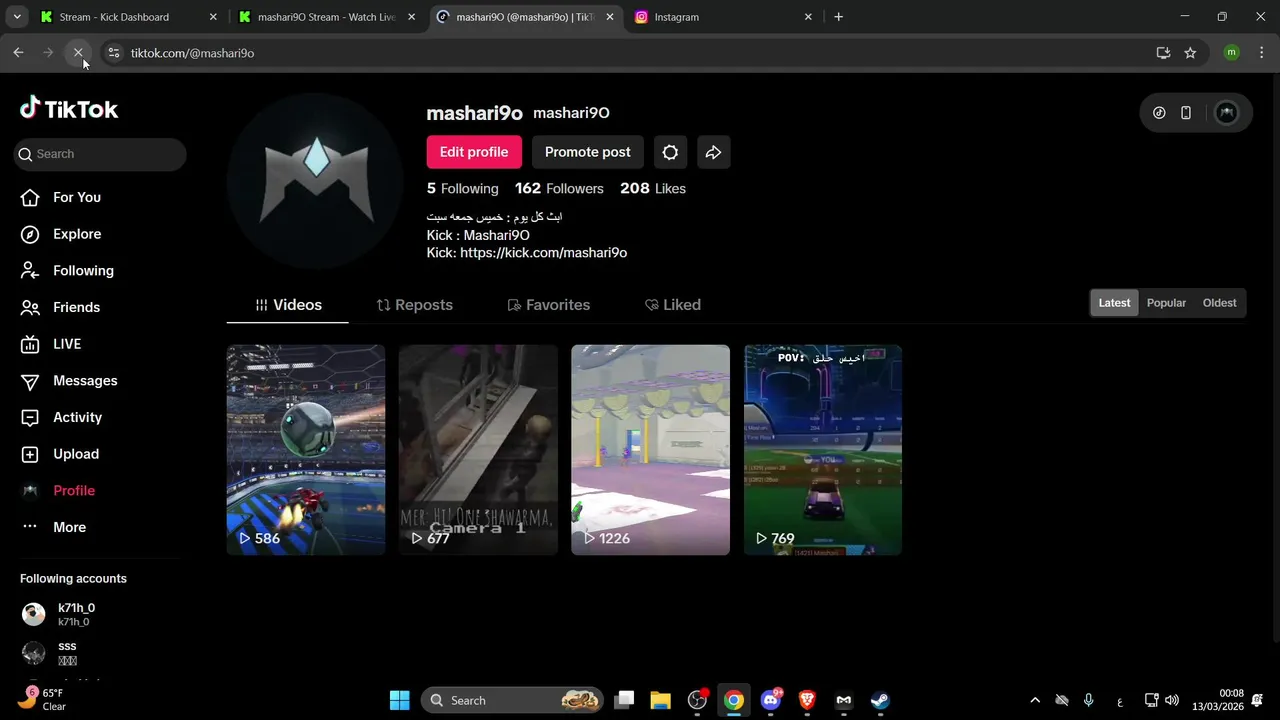
Task: Sort videos by Popular
Action: click(1166, 303)
